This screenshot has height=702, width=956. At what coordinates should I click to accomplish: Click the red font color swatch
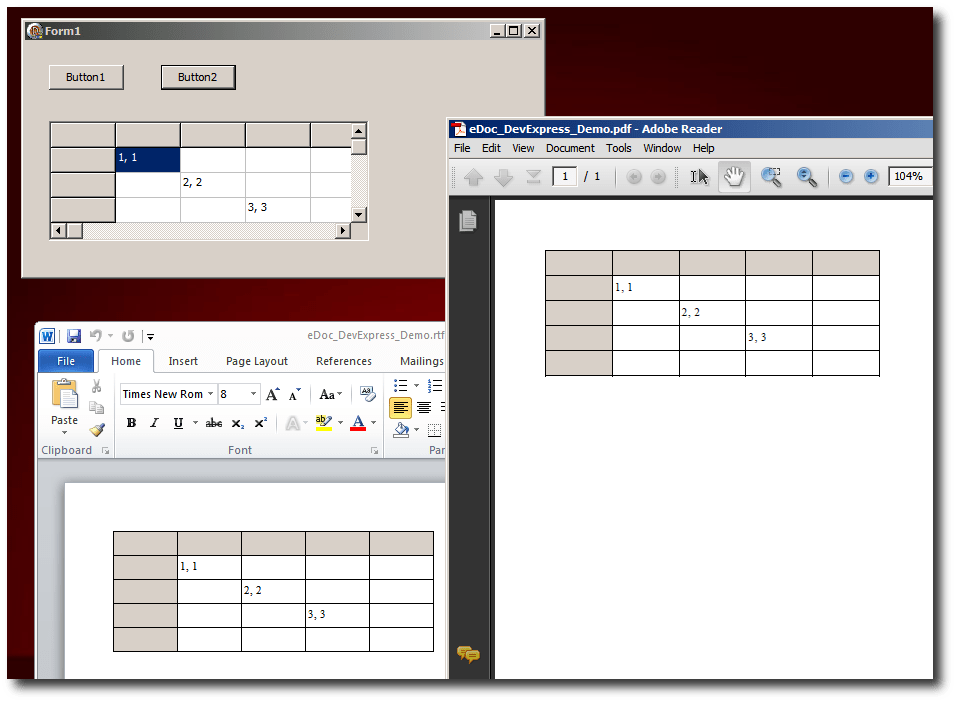coord(359,428)
